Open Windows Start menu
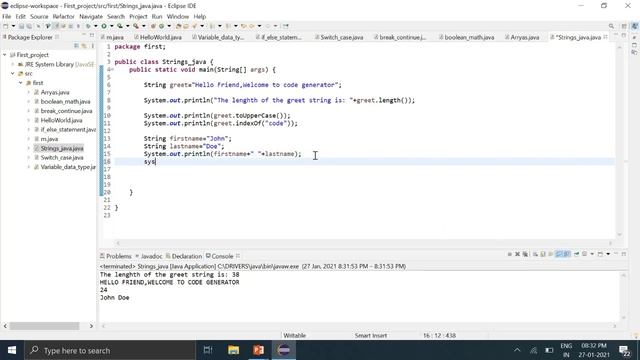This screenshot has height=360, width=640. (x=12, y=350)
